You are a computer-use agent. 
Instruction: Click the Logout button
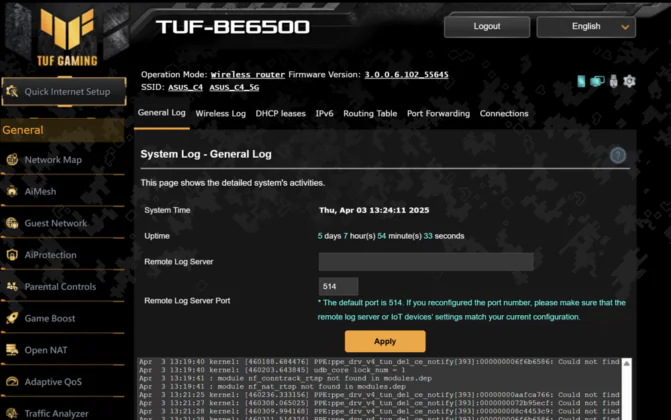487,27
